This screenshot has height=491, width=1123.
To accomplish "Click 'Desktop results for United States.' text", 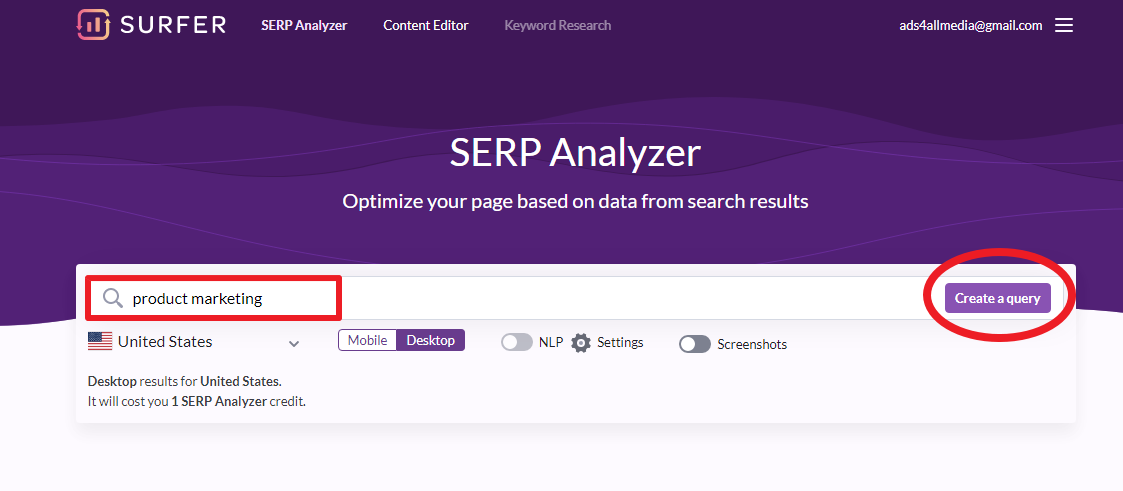I will coord(185,381).
